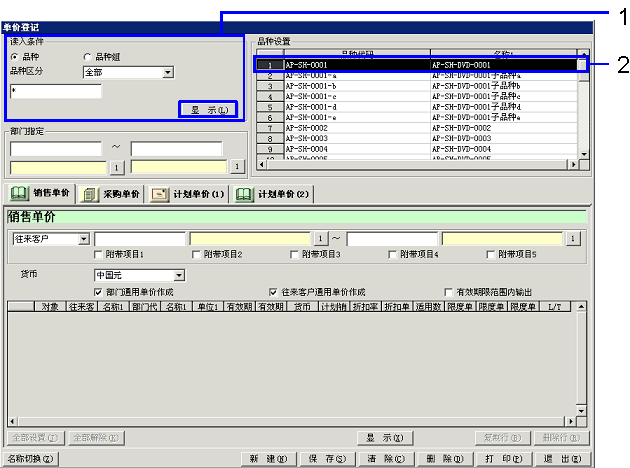Open the 往来客户 dropdown selector
The width and height of the screenshot is (630, 468).
(83, 239)
